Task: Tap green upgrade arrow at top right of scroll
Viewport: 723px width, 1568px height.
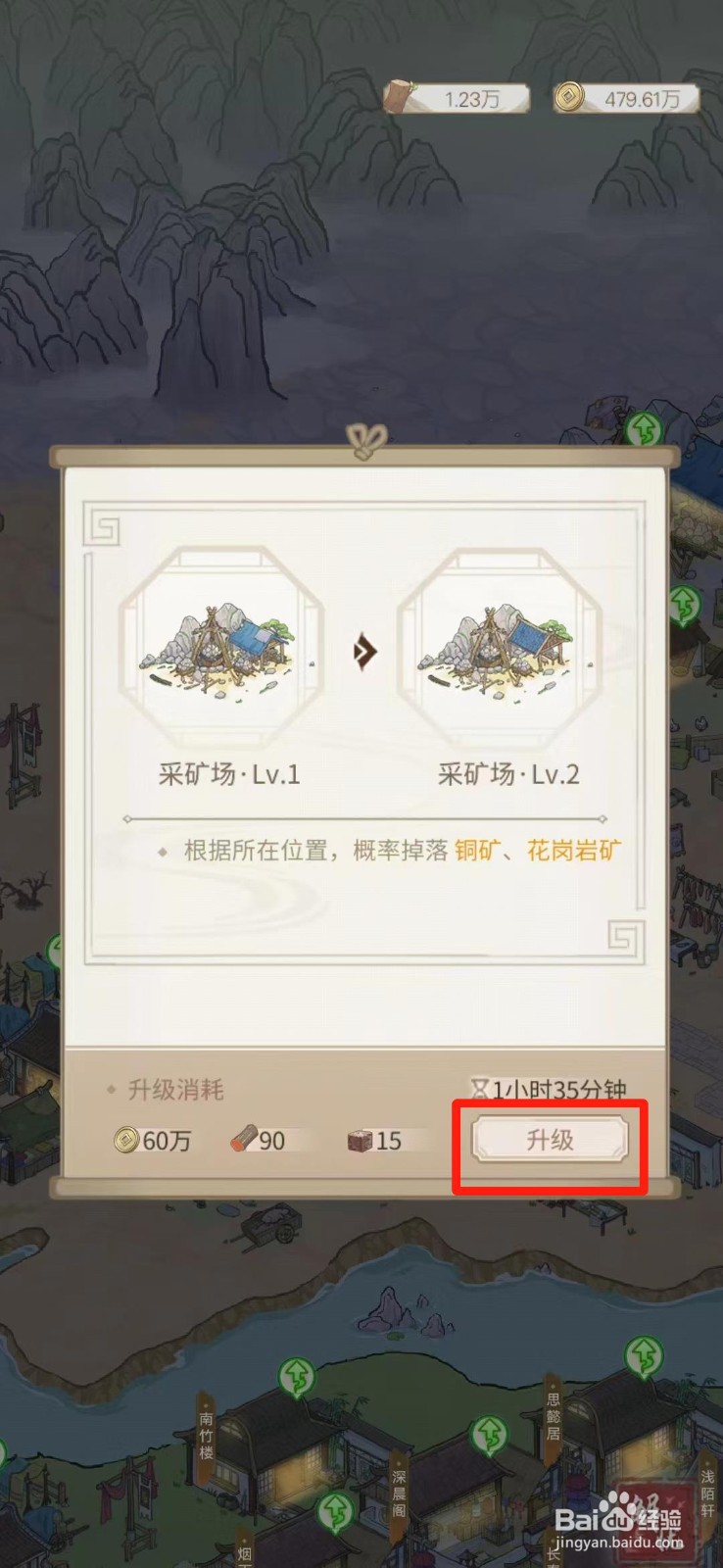Action: [x=644, y=430]
